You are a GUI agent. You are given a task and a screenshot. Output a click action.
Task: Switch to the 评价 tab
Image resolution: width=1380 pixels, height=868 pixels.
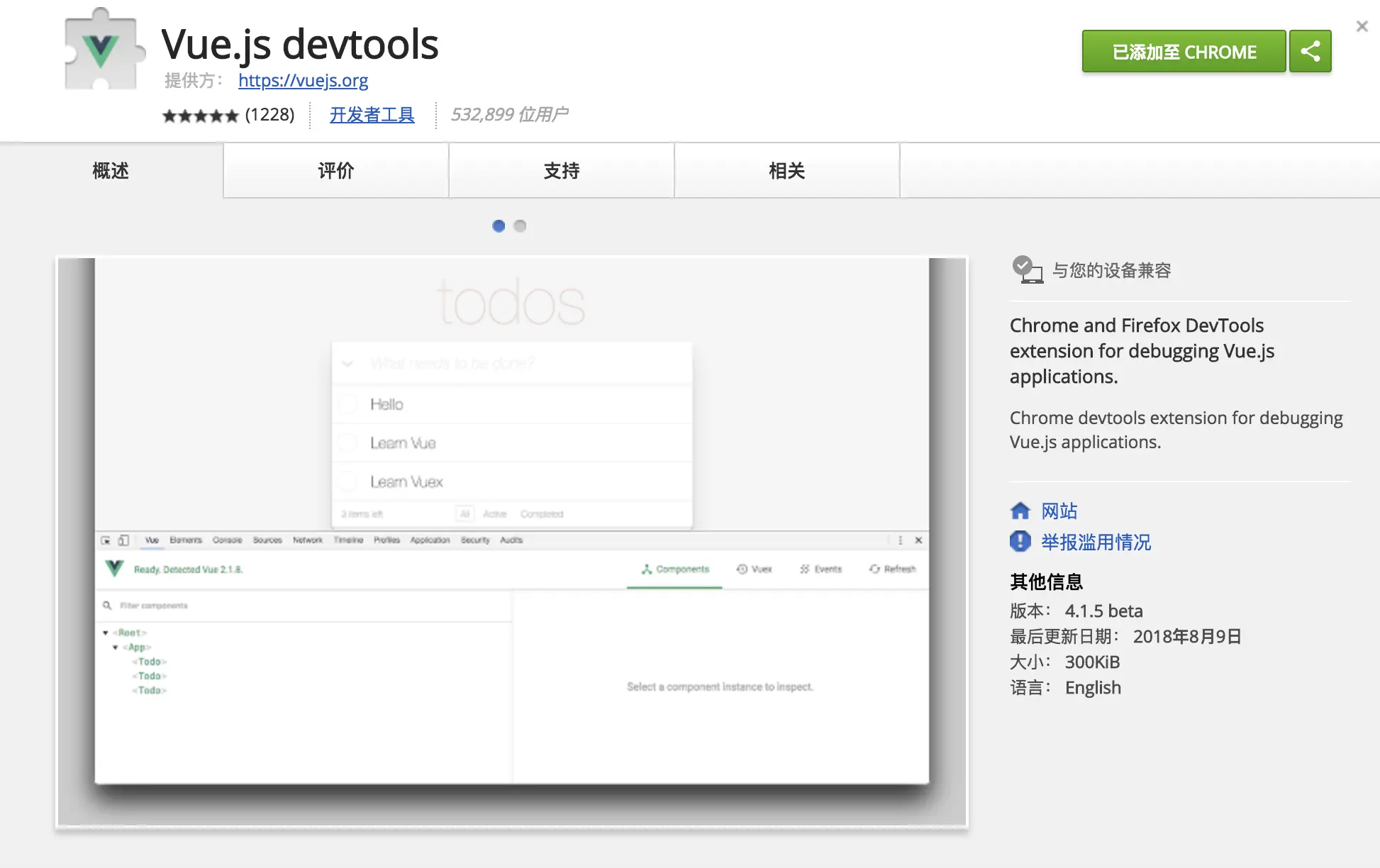pyautogui.click(x=336, y=170)
